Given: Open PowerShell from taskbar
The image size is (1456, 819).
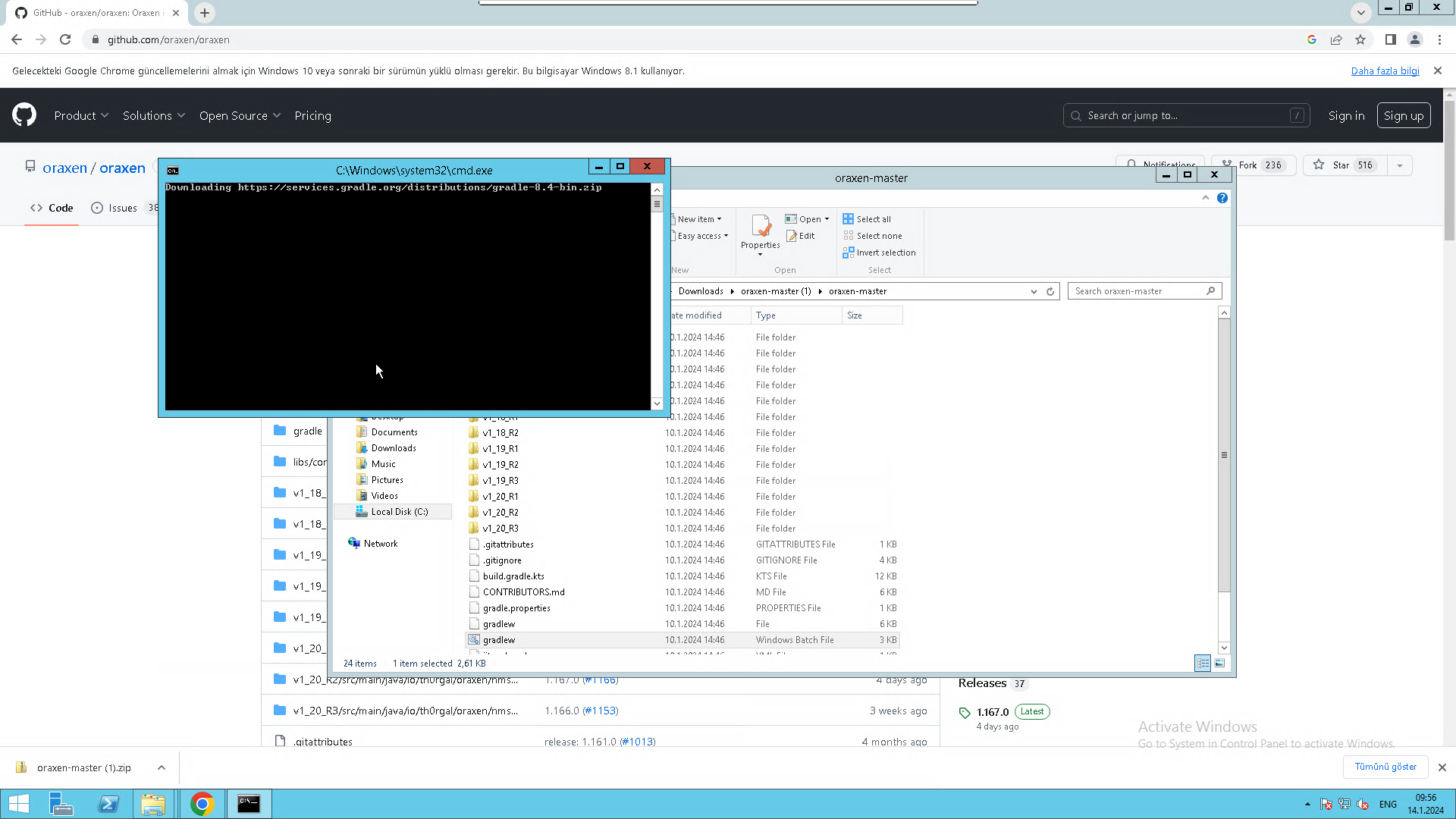Looking at the screenshot, I should [108, 804].
